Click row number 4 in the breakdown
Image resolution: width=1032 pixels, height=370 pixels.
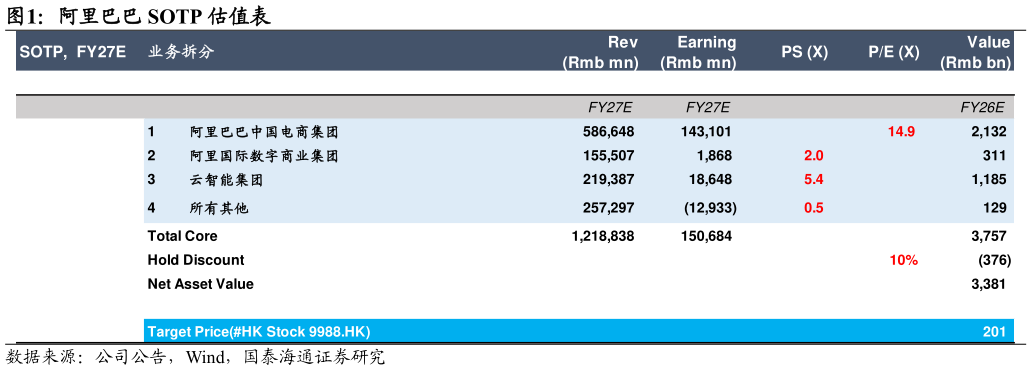(x=151, y=208)
